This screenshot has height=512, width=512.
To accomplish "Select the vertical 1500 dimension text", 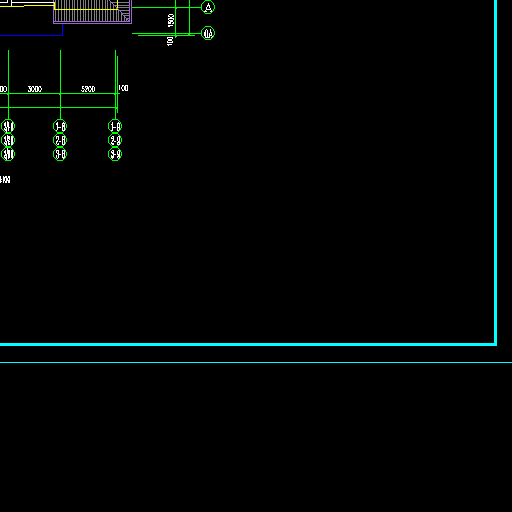I will click(x=171, y=20).
